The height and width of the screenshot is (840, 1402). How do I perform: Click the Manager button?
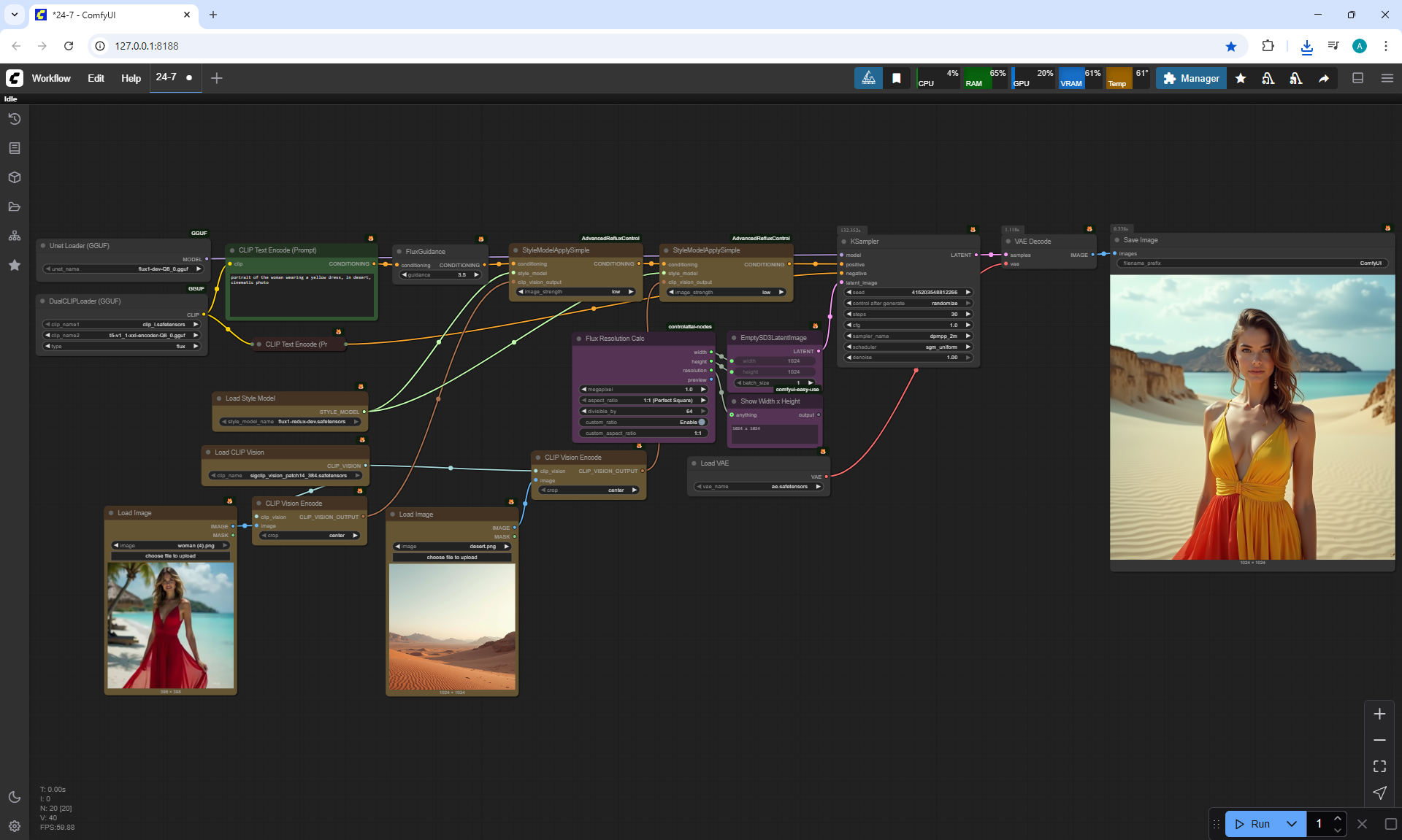pyautogui.click(x=1191, y=78)
